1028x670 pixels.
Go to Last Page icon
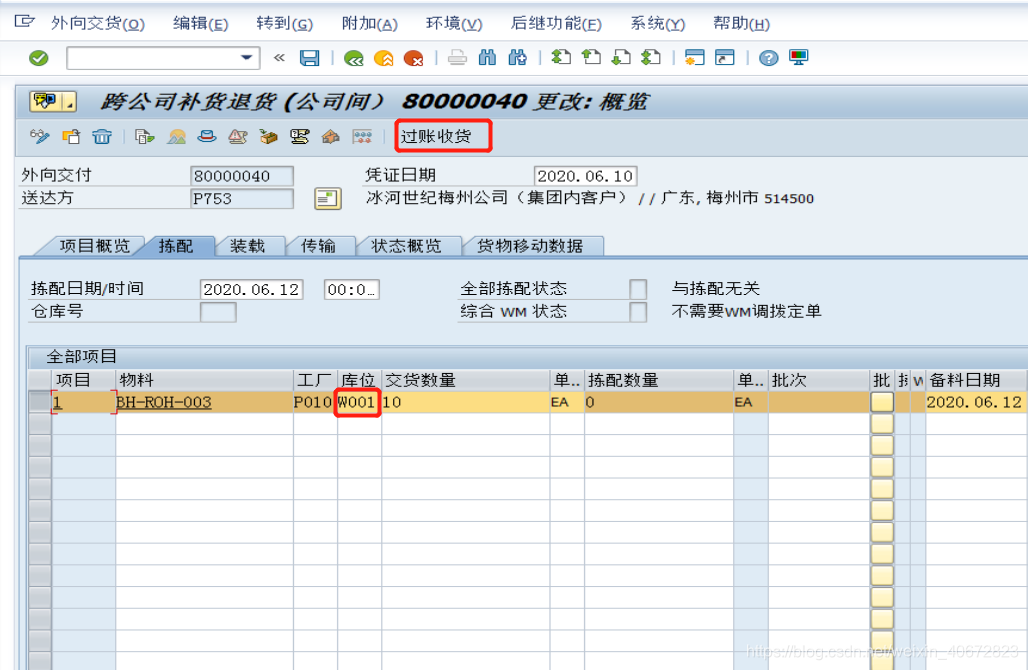pyautogui.click(x=651, y=58)
